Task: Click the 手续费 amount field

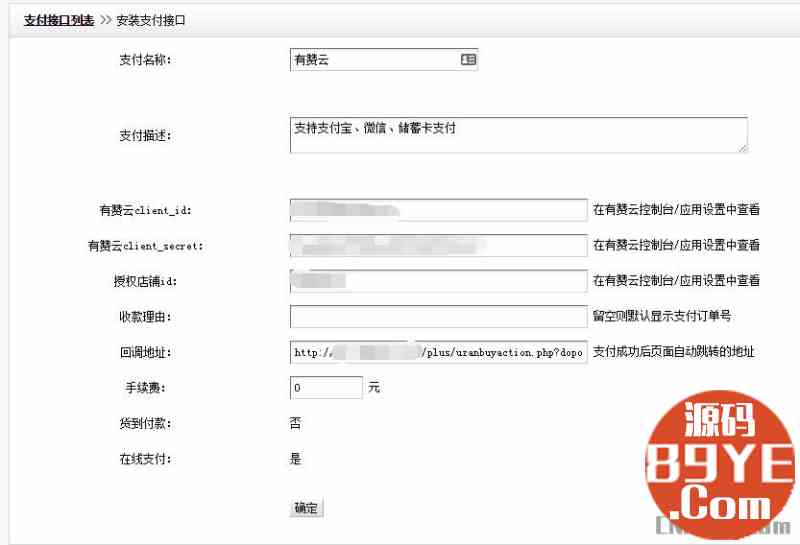Action: tap(326, 387)
